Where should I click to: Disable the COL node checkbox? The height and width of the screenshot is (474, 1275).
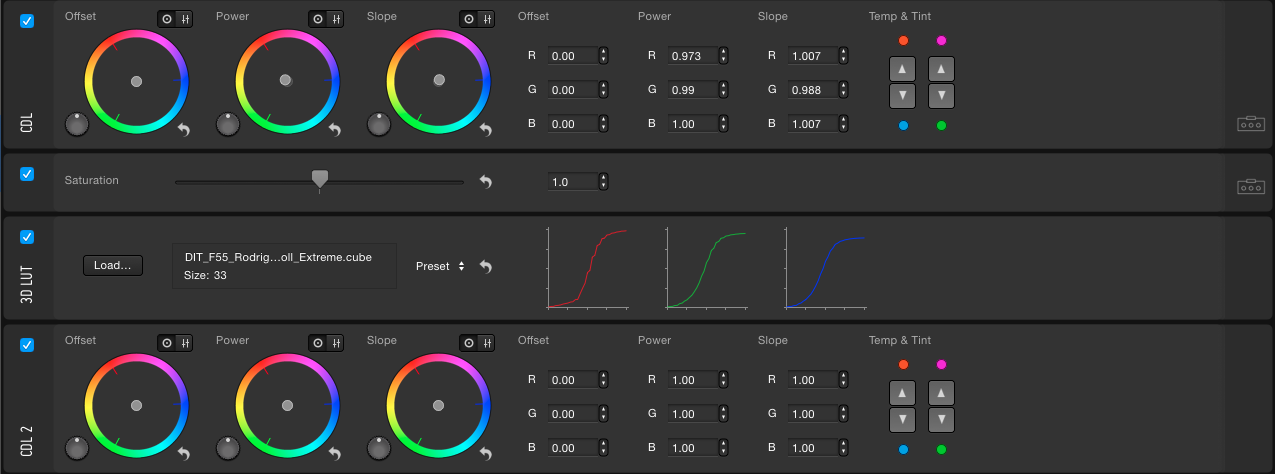click(x=27, y=21)
